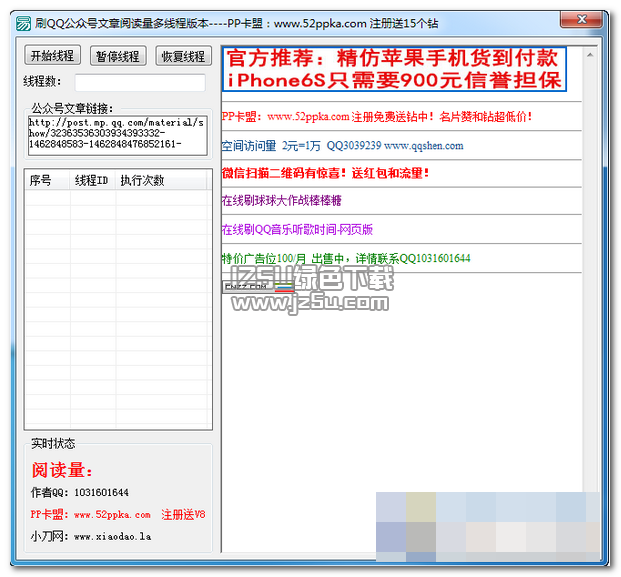Click the 小刀网 www.xiaodao.la text

pyautogui.click(x=91, y=537)
